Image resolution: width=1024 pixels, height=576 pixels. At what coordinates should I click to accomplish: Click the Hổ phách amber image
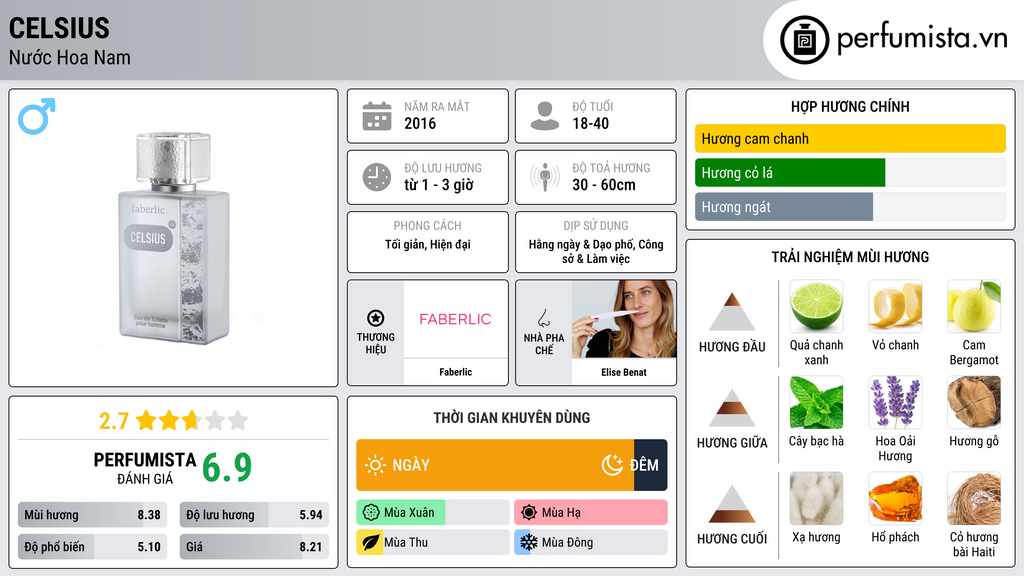(x=895, y=498)
